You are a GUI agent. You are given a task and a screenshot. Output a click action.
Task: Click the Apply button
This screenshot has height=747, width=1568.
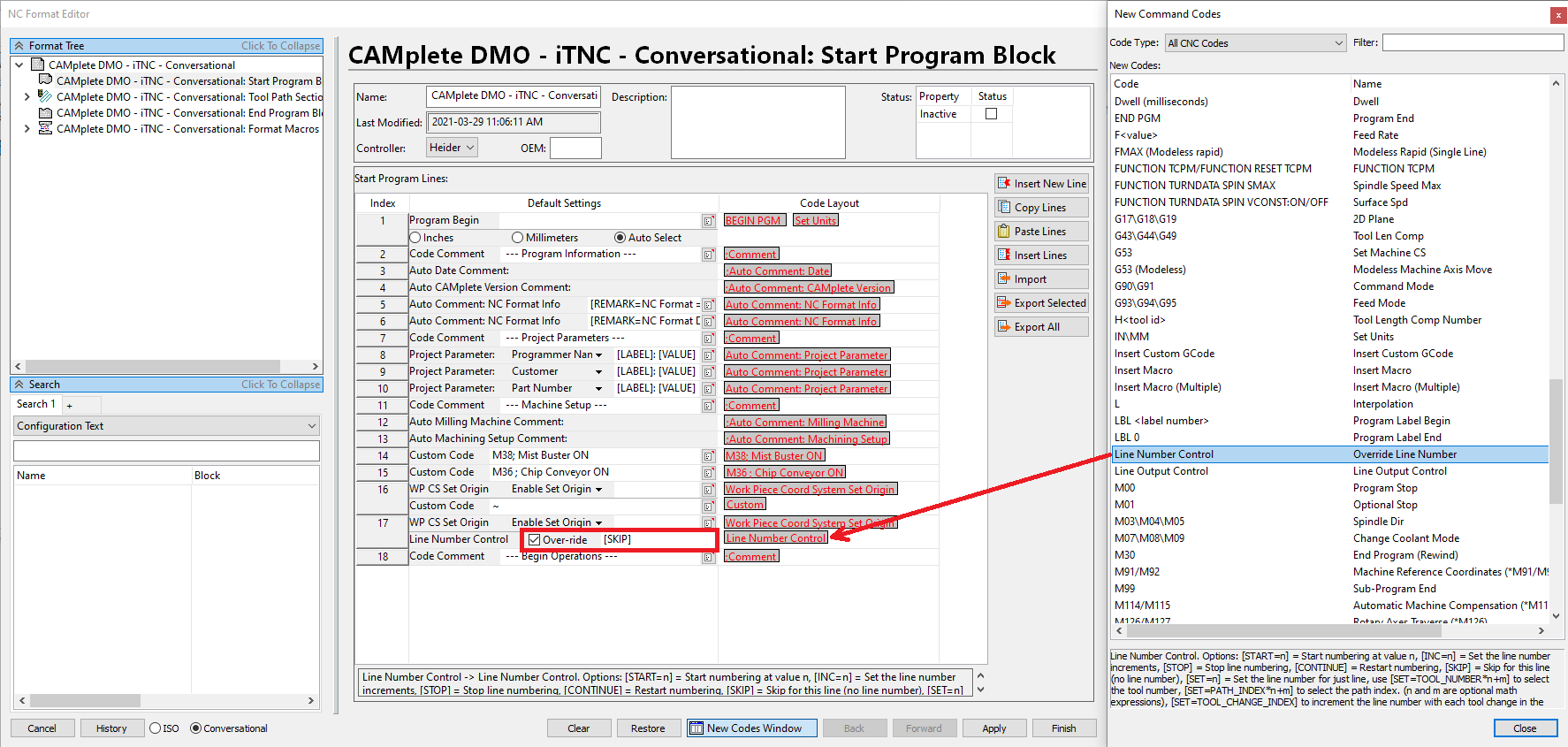tap(994, 728)
